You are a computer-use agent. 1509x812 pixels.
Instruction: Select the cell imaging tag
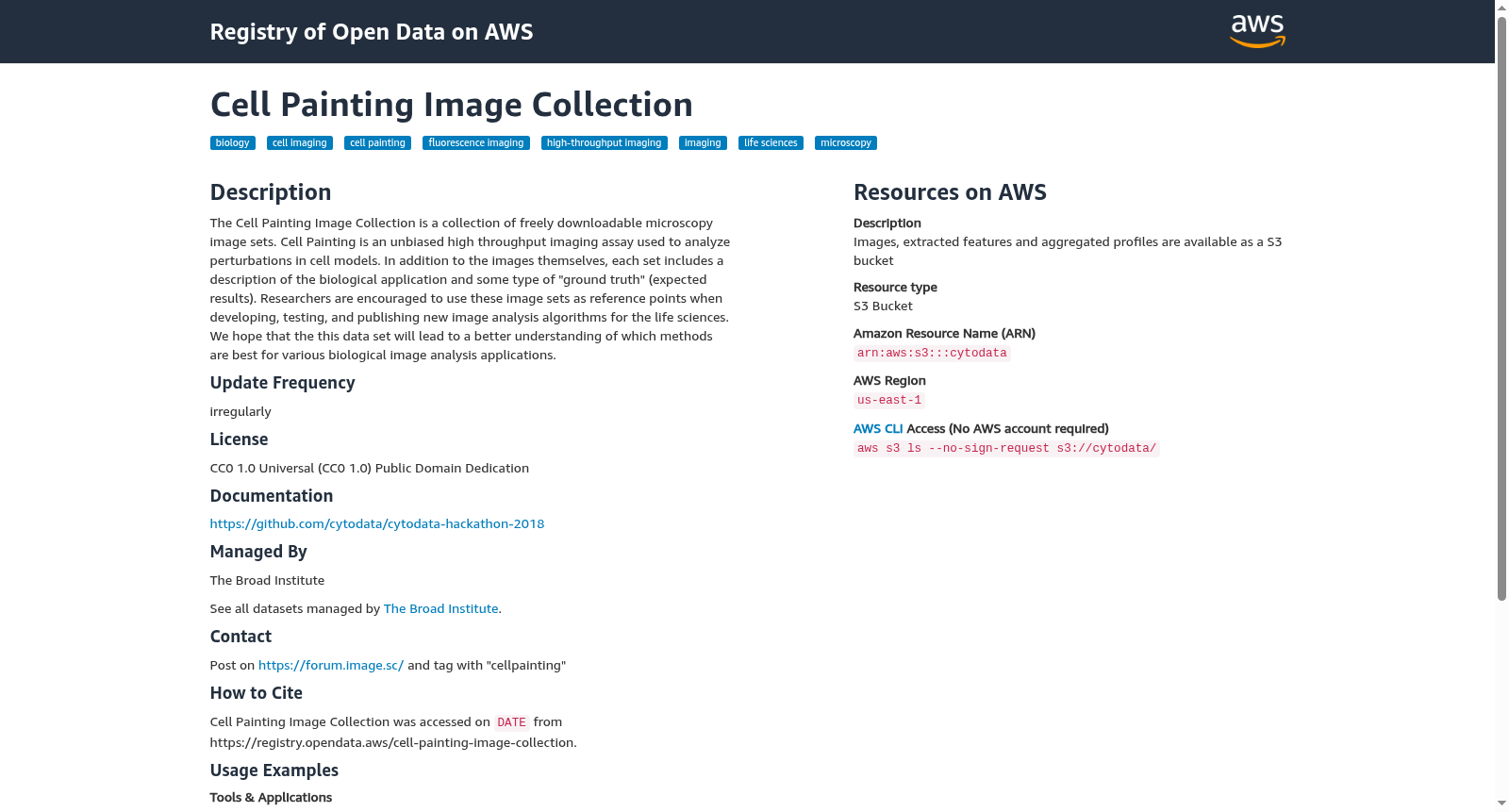[300, 143]
